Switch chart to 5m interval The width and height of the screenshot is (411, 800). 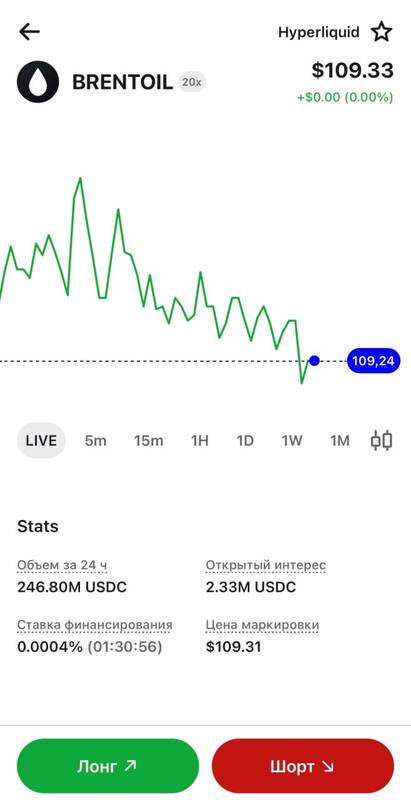(96, 440)
